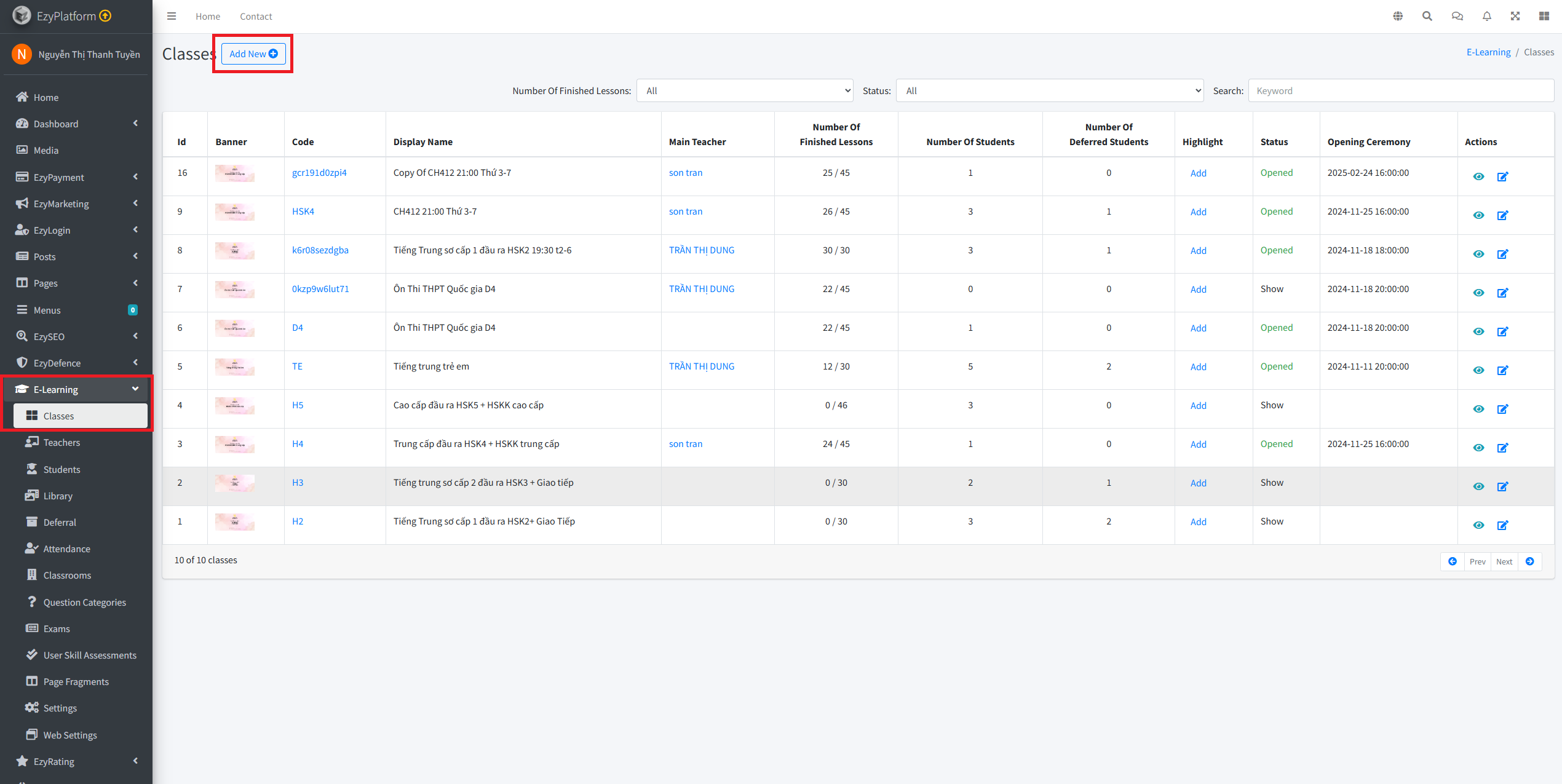Click the Keyword search input field
Image resolution: width=1562 pixels, height=784 pixels.
point(1400,91)
